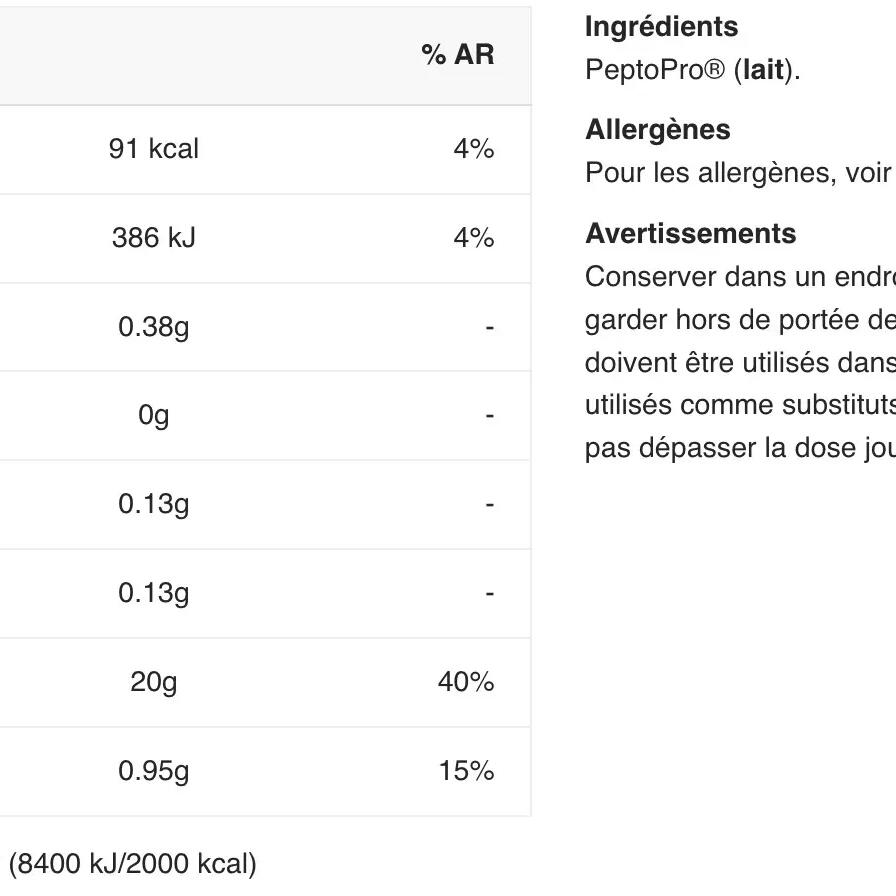Select the "20g" value

[x=154, y=682]
